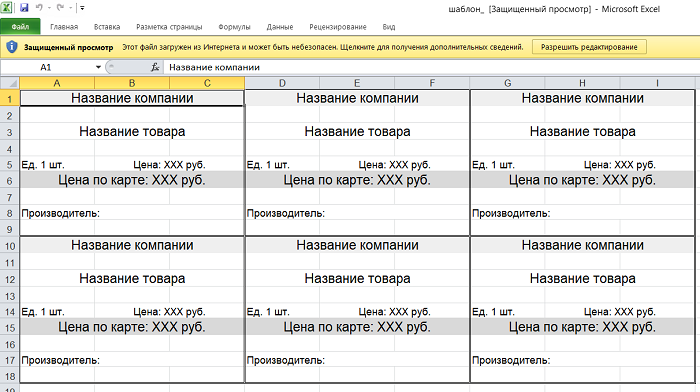The image size is (700, 392).
Task: Click Цена по карте cell in row 15, column E
Action: click(x=358, y=327)
